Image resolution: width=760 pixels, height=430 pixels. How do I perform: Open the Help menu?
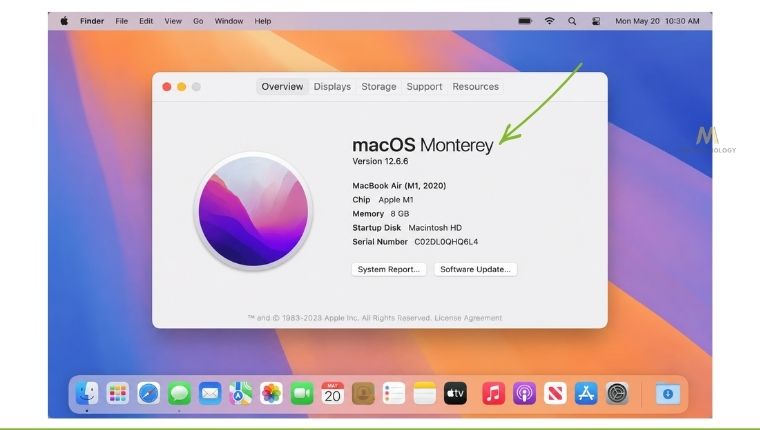pos(263,21)
